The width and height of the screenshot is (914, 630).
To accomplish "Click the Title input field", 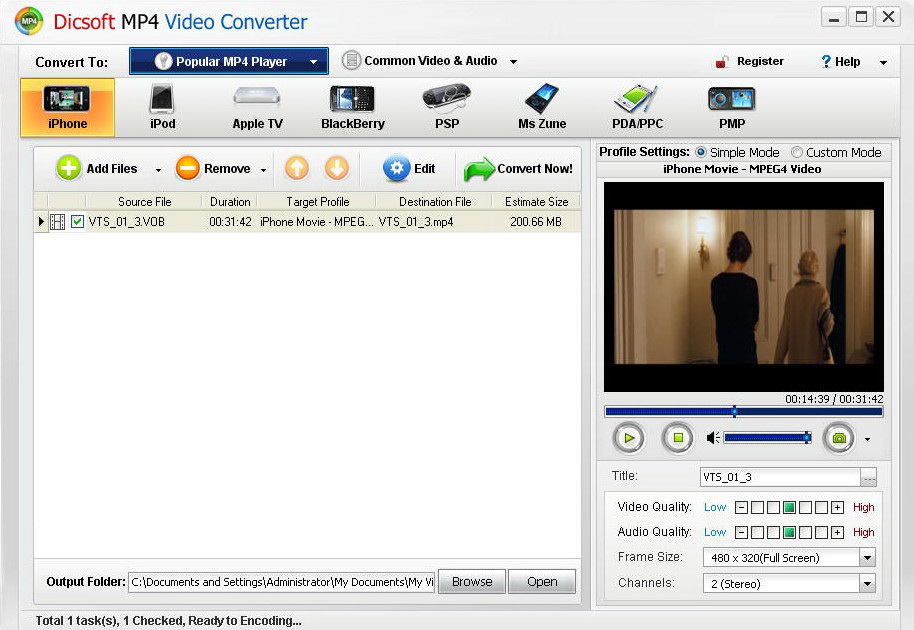I will tap(780, 477).
